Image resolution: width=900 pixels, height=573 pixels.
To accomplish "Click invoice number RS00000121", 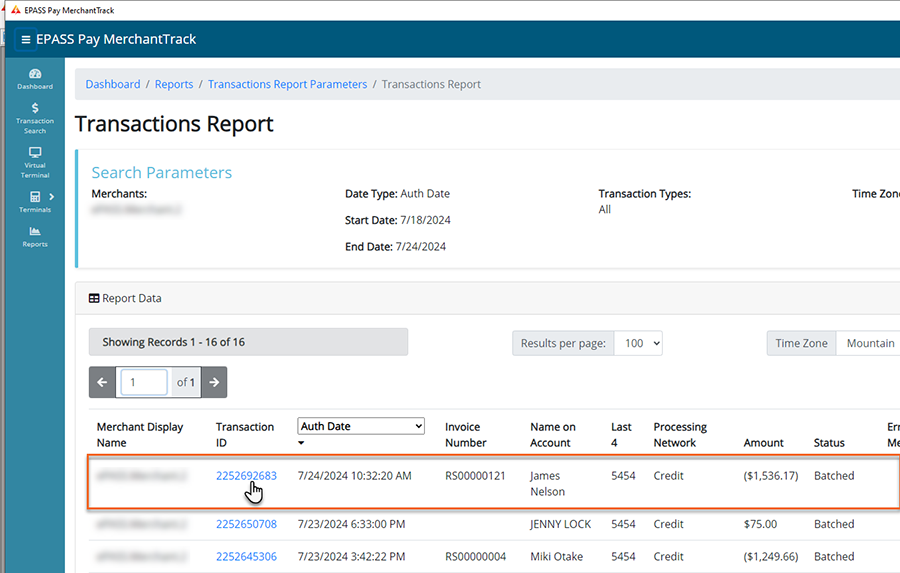I will coord(475,476).
